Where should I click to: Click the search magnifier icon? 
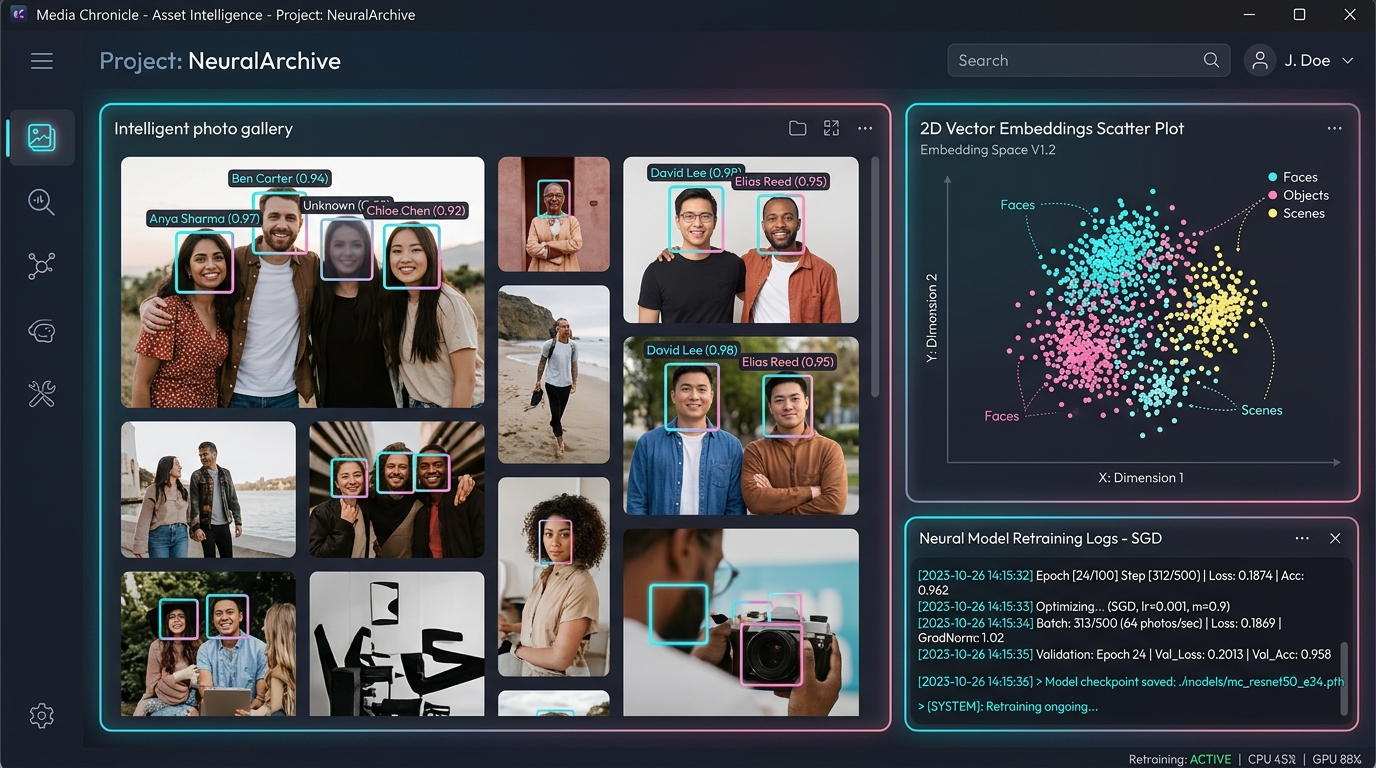click(x=1211, y=60)
